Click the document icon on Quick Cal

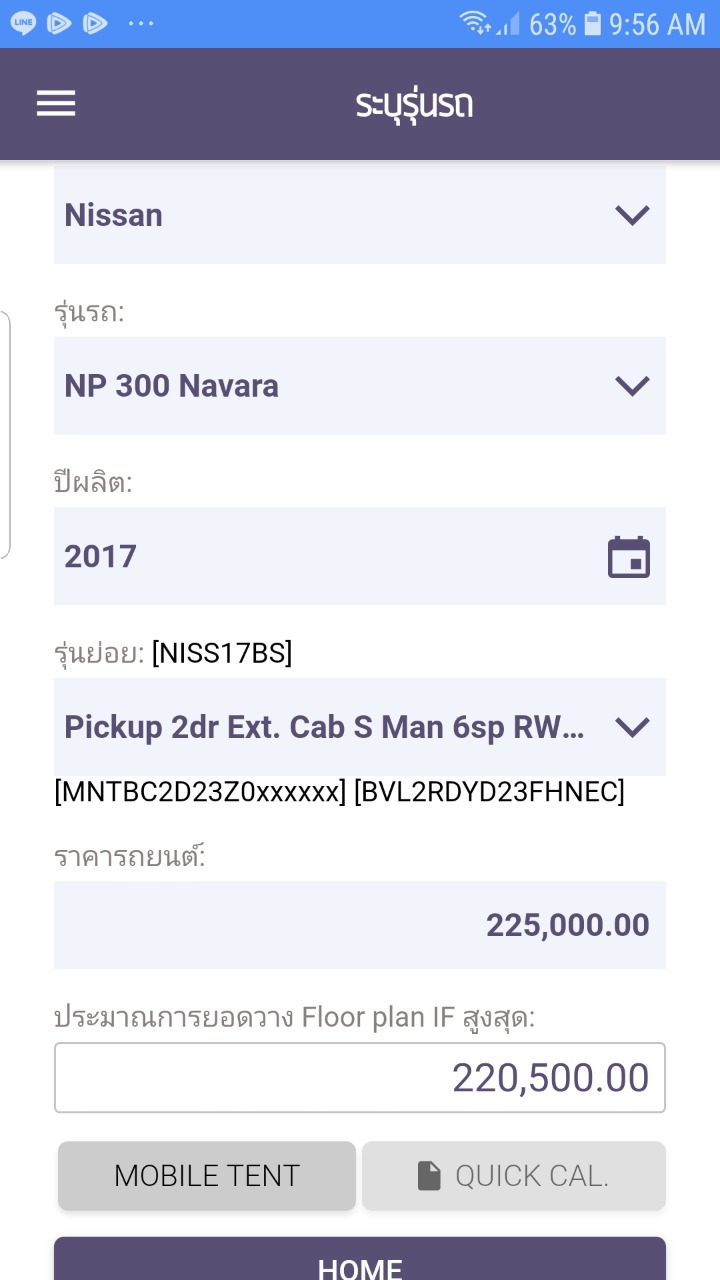click(429, 1176)
